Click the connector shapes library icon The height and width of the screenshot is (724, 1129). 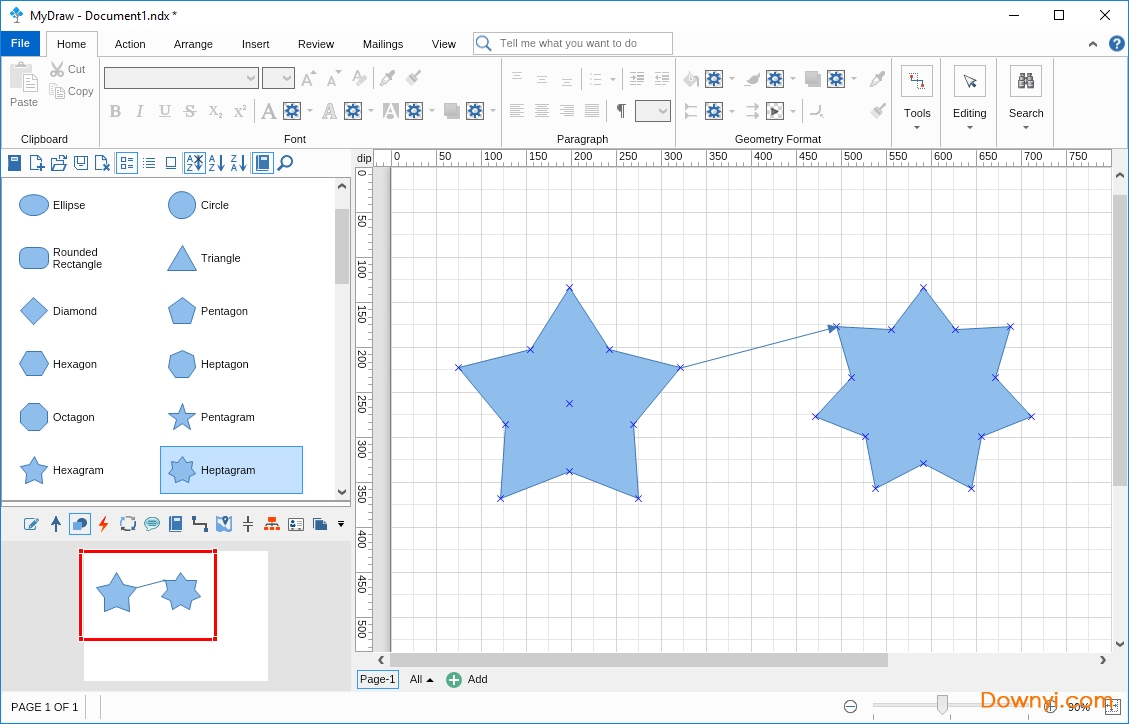[200, 523]
